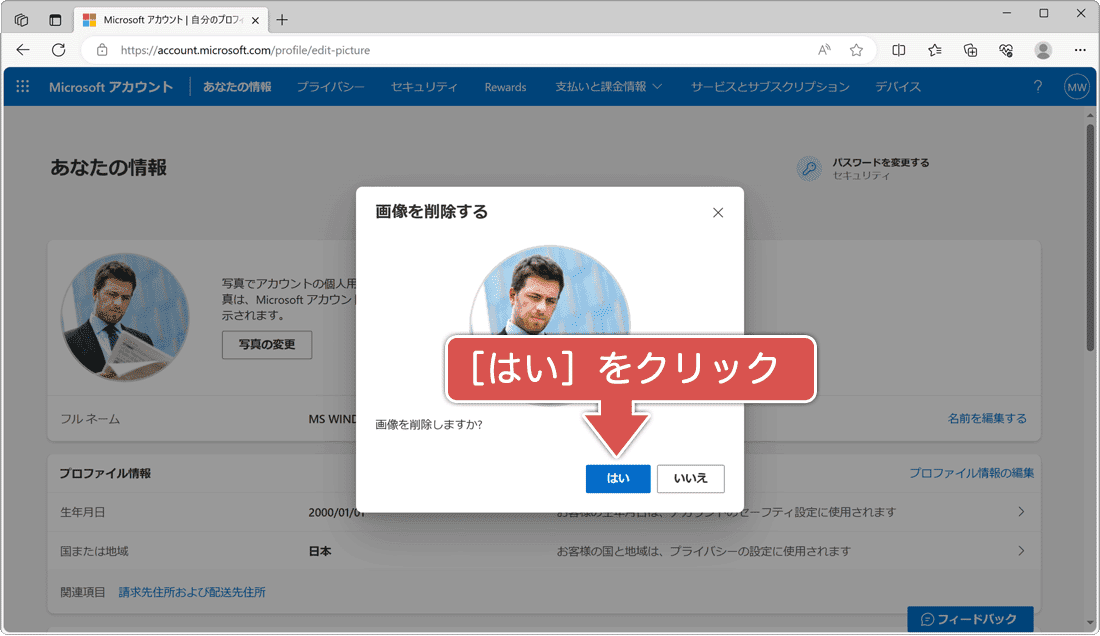Image resolution: width=1100 pixels, height=636 pixels.
Task: Add this page to favorites via star icon
Action: coord(856,48)
